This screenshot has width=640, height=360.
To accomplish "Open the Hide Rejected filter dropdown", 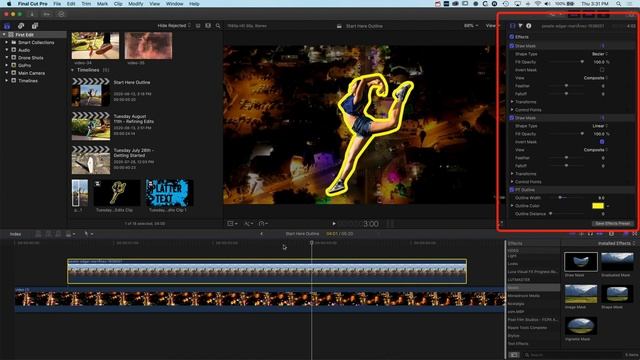I will click(x=174, y=26).
